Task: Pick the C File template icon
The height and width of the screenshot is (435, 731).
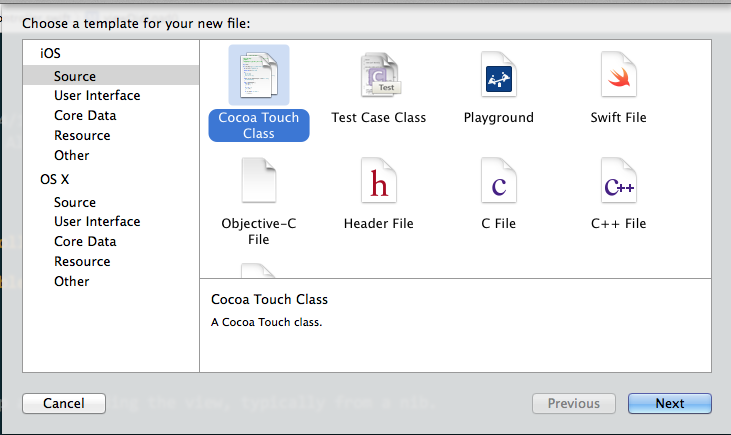Action: (498, 183)
